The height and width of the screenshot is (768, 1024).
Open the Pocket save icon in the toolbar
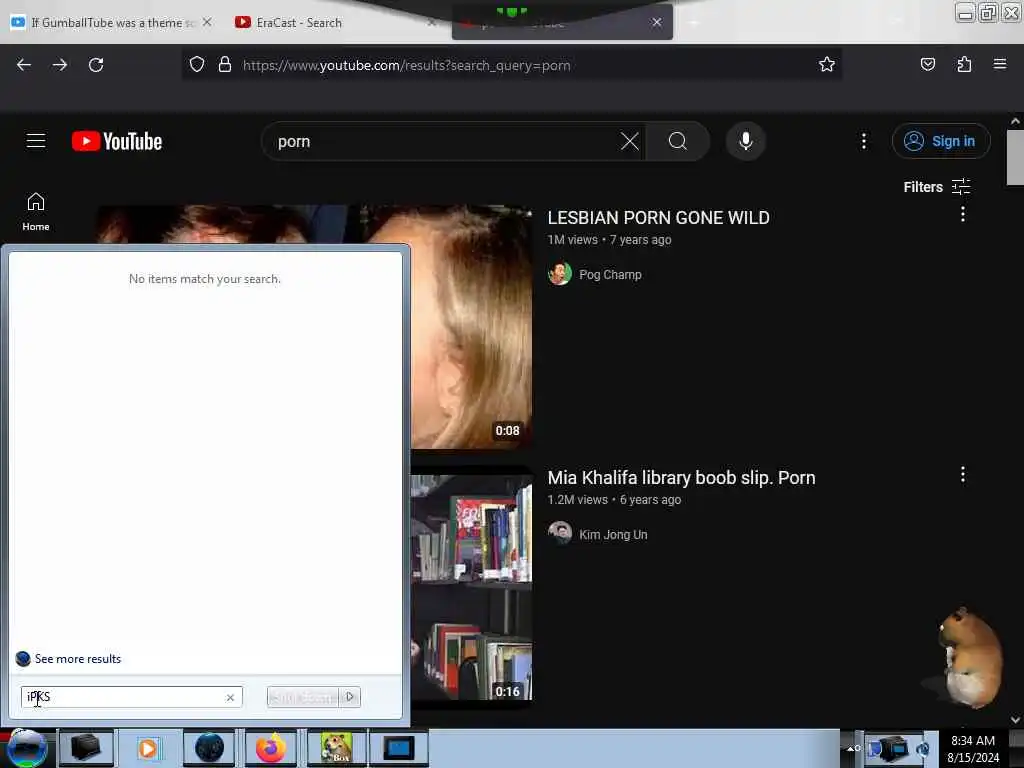pos(927,65)
